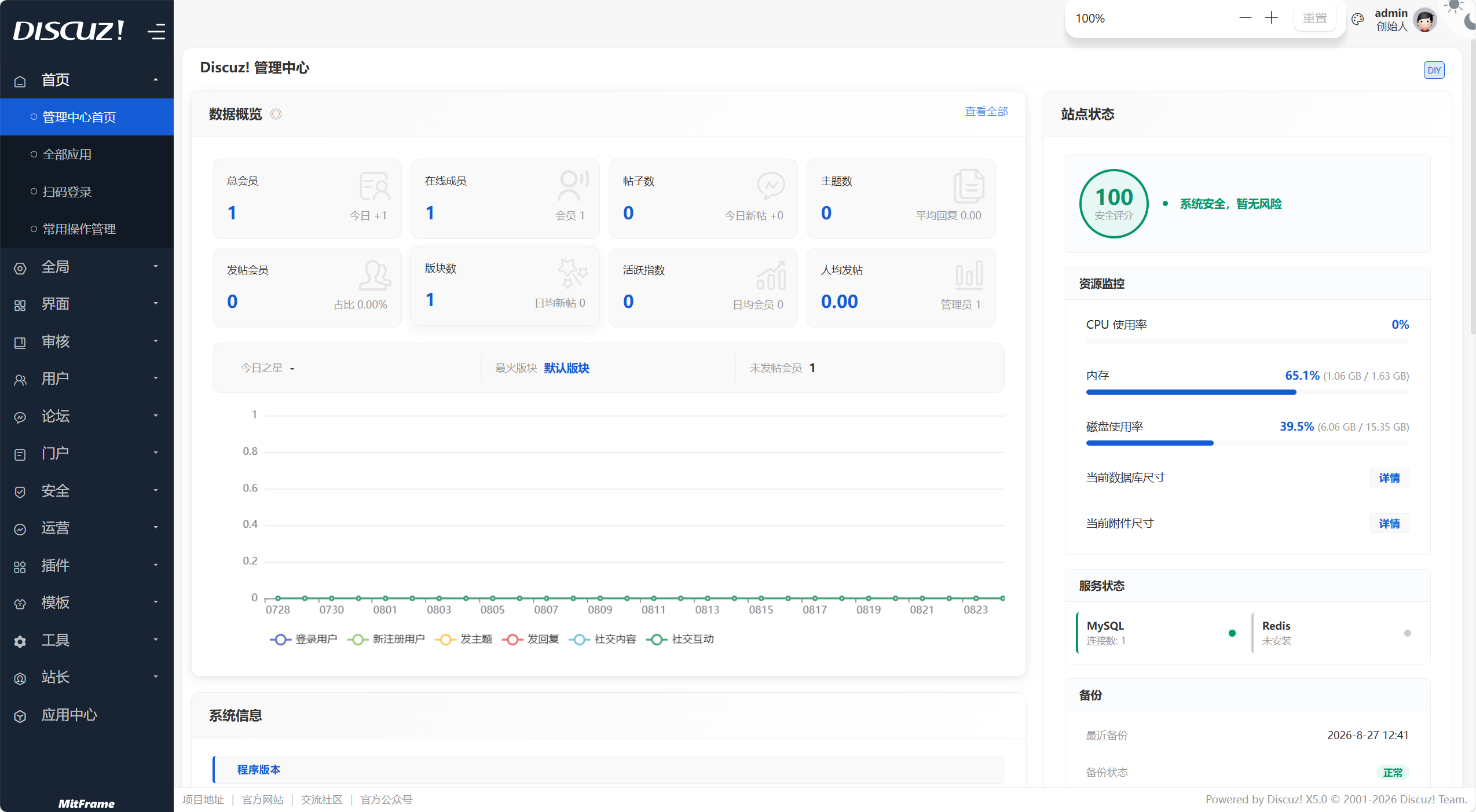Click the 帖子数 card icon
The height and width of the screenshot is (812, 1476).
coord(771,186)
